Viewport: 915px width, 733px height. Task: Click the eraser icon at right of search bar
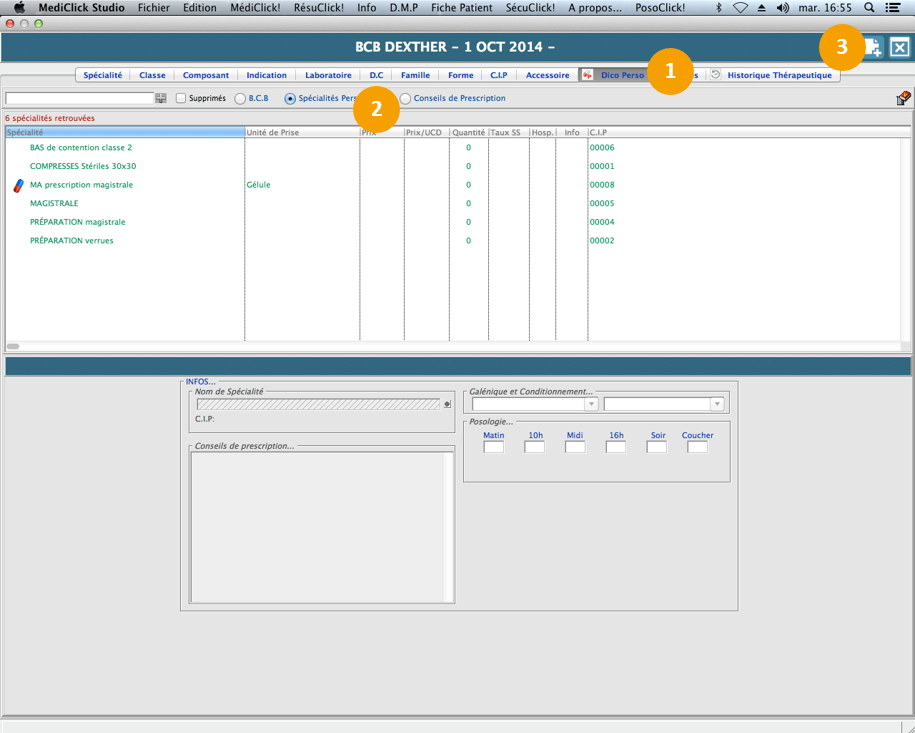pos(903,98)
